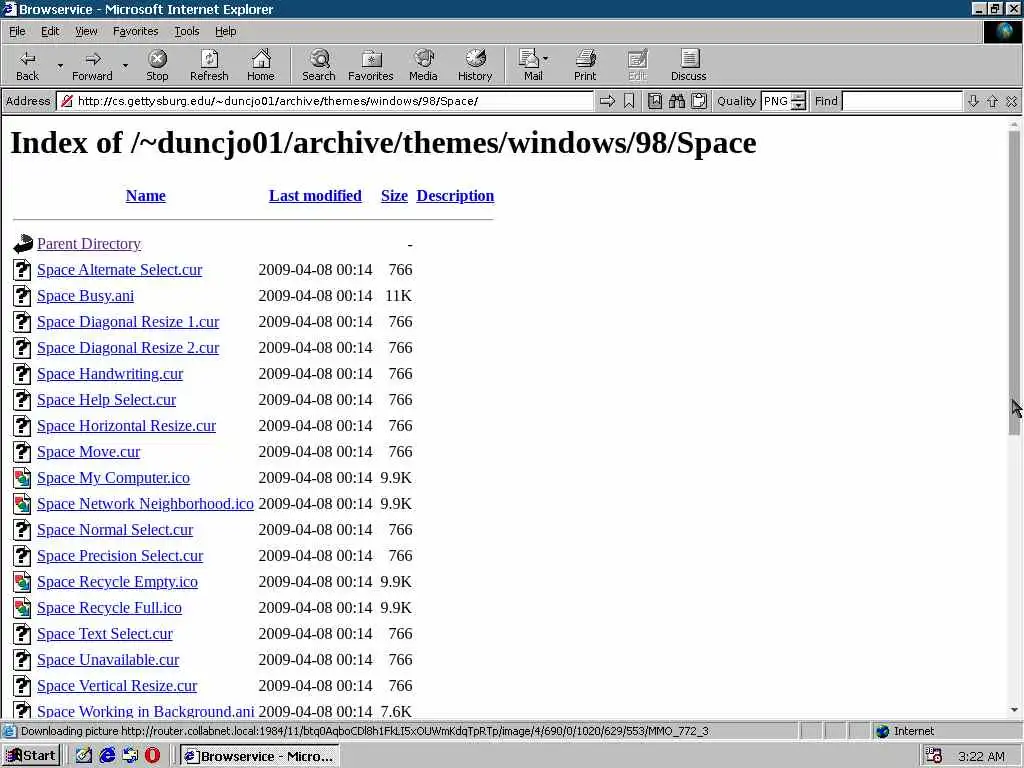
Task: Open the Media pane
Action: click(x=423, y=65)
